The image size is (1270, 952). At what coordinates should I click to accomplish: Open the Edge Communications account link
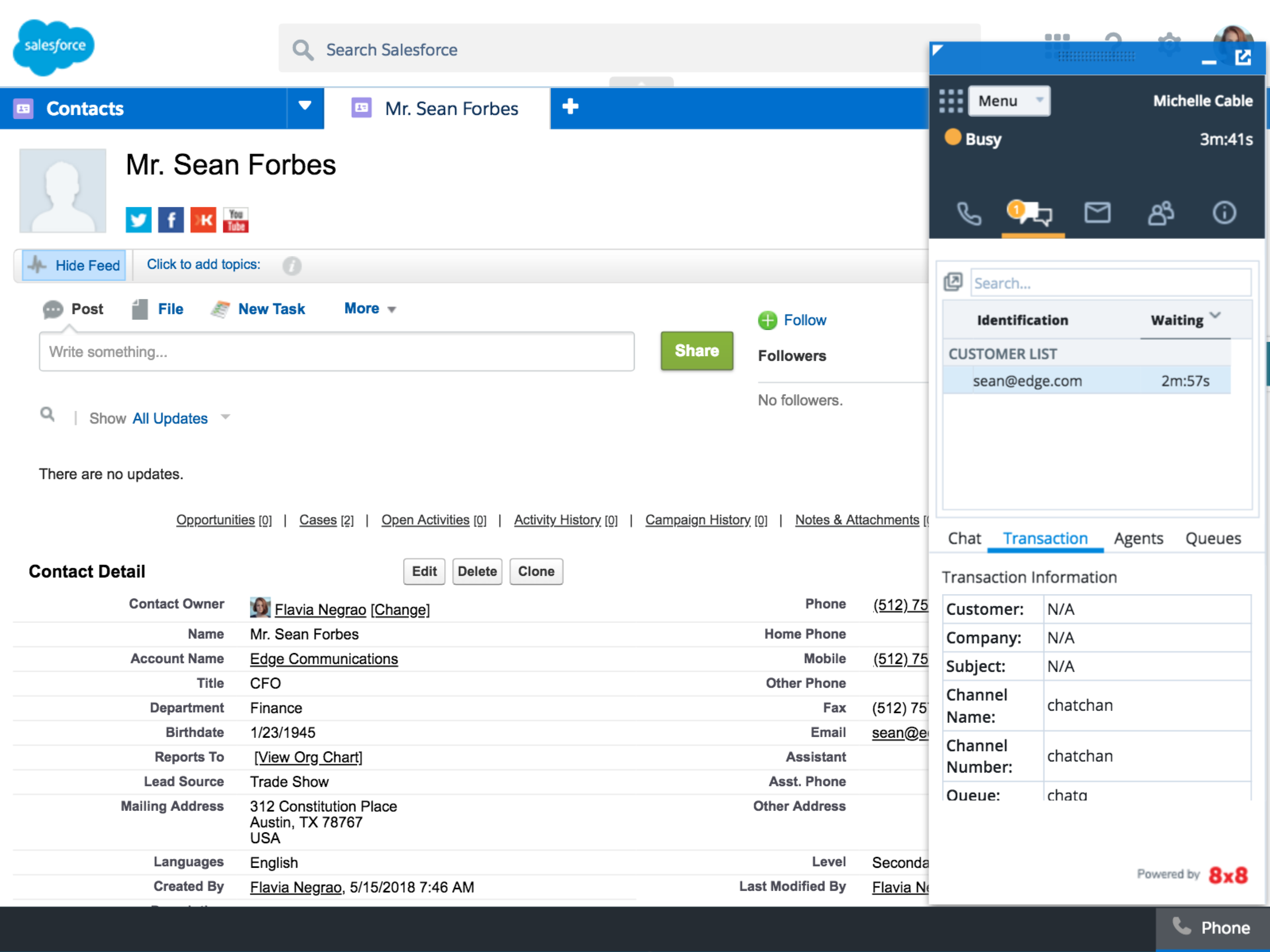pos(324,659)
